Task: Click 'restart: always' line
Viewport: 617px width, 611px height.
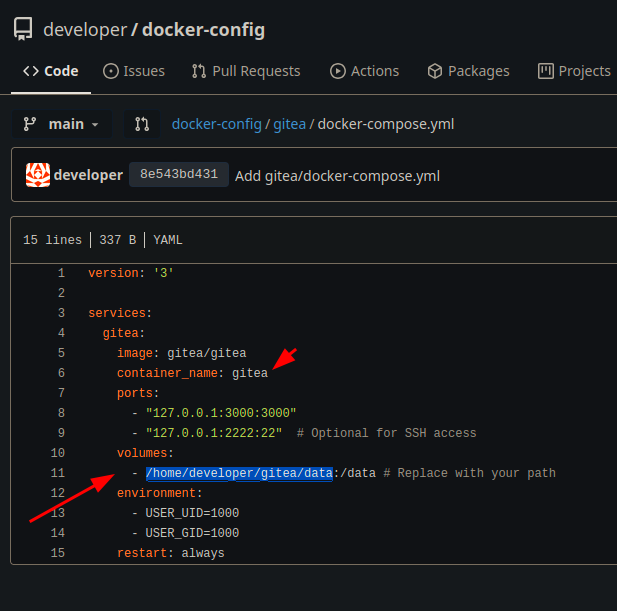Action: tap(170, 553)
